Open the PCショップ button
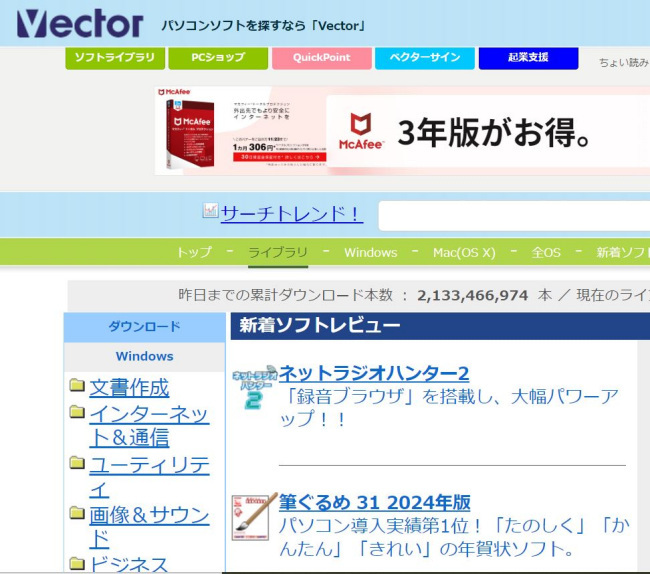Image resolution: width=650 pixels, height=574 pixels. (x=218, y=58)
